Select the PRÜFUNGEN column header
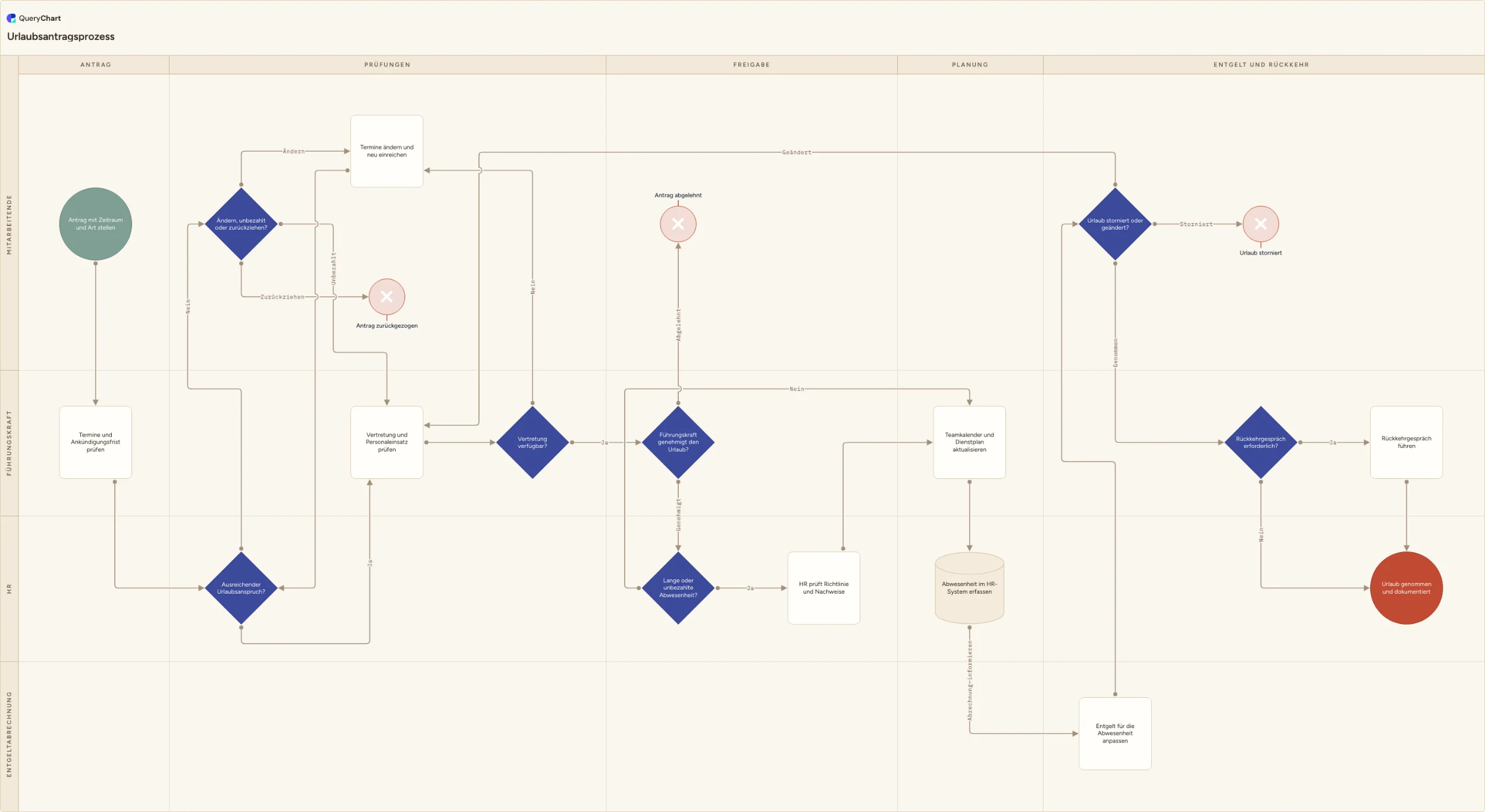The width and height of the screenshot is (1485, 812). click(x=387, y=65)
